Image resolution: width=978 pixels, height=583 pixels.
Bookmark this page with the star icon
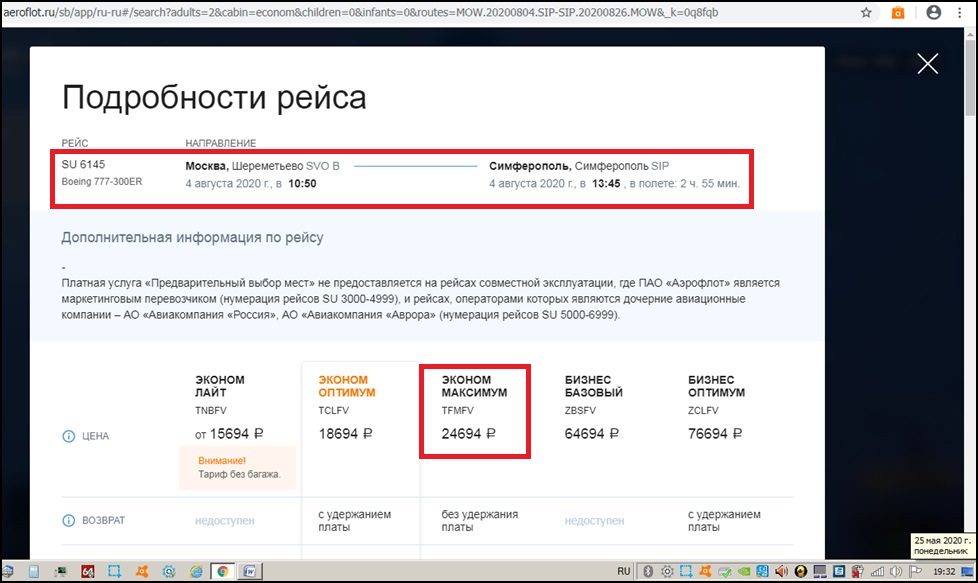point(866,13)
